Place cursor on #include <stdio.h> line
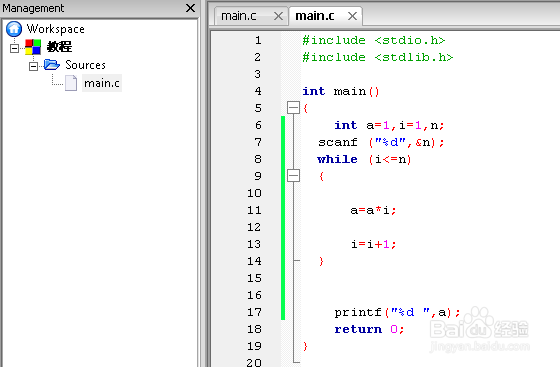This screenshot has width=560, height=367. [374, 40]
